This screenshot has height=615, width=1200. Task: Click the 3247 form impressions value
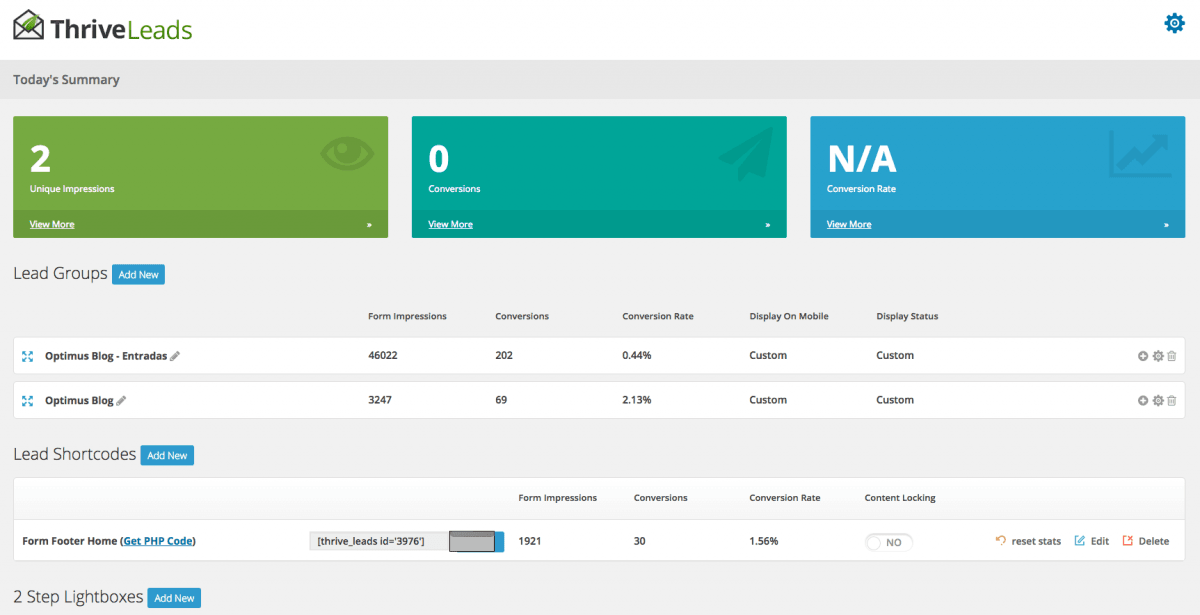click(380, 400)
